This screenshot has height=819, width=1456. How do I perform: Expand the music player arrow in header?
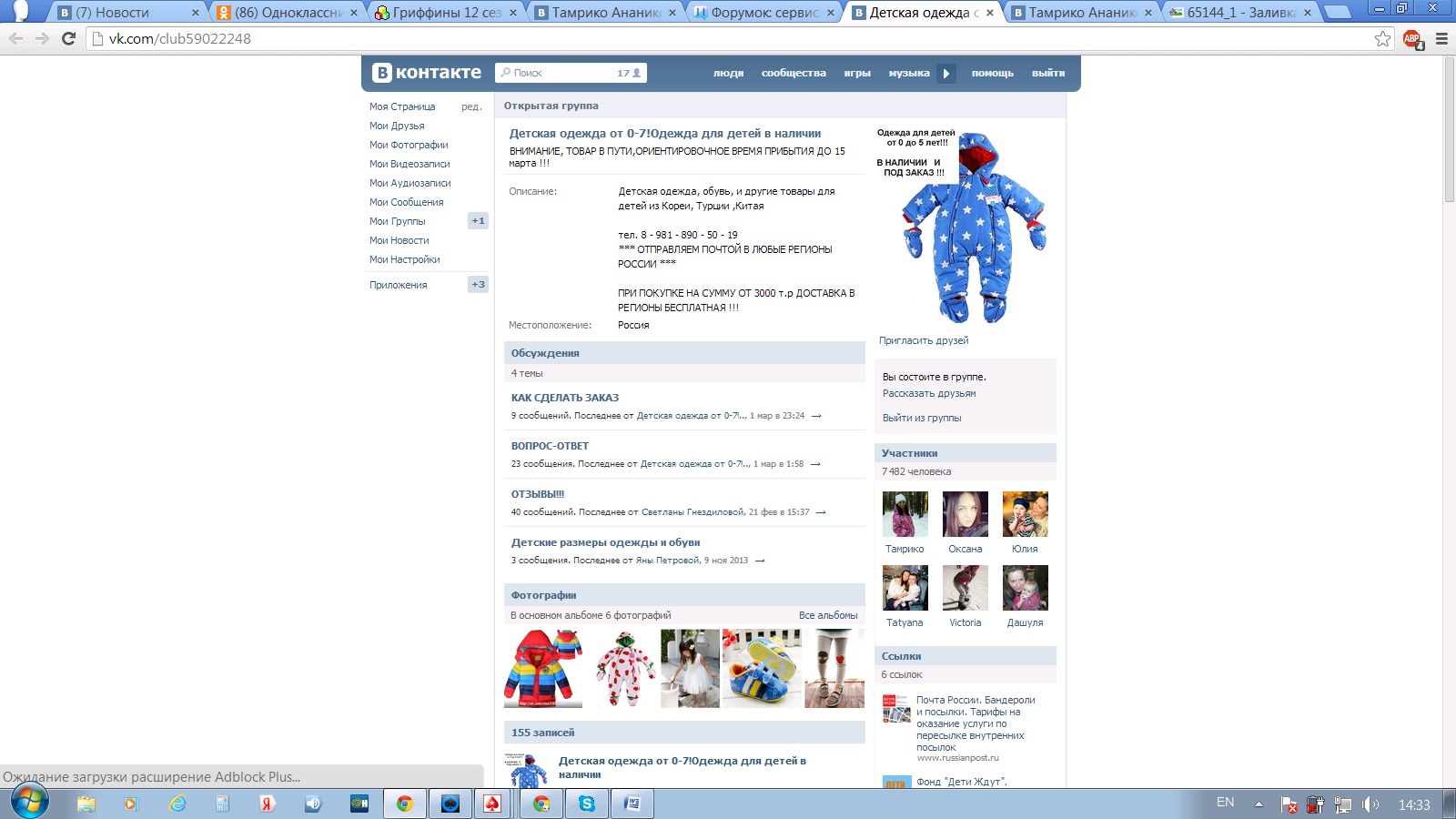pos(946,74)
